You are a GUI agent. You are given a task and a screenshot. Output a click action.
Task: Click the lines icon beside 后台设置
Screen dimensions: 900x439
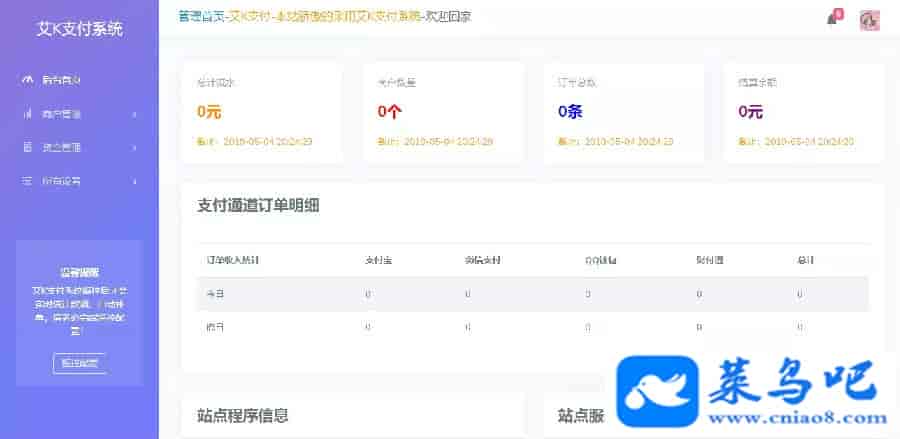pos(27,181)
